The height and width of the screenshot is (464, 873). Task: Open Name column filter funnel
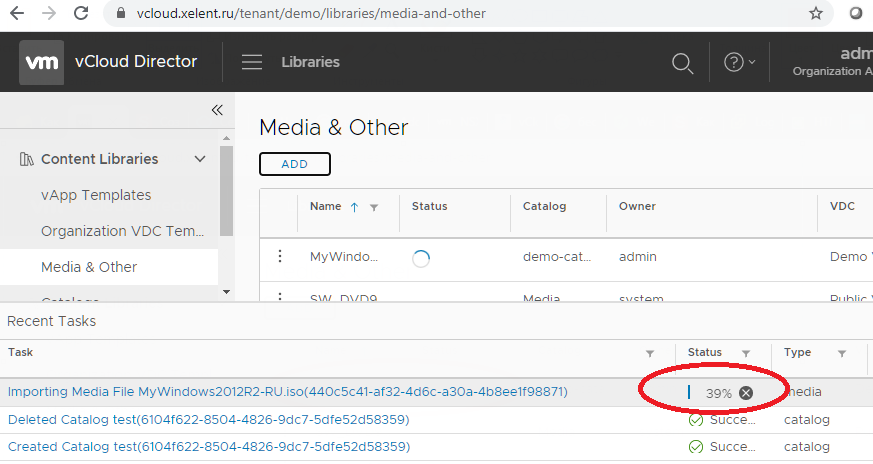click(374, 207)
